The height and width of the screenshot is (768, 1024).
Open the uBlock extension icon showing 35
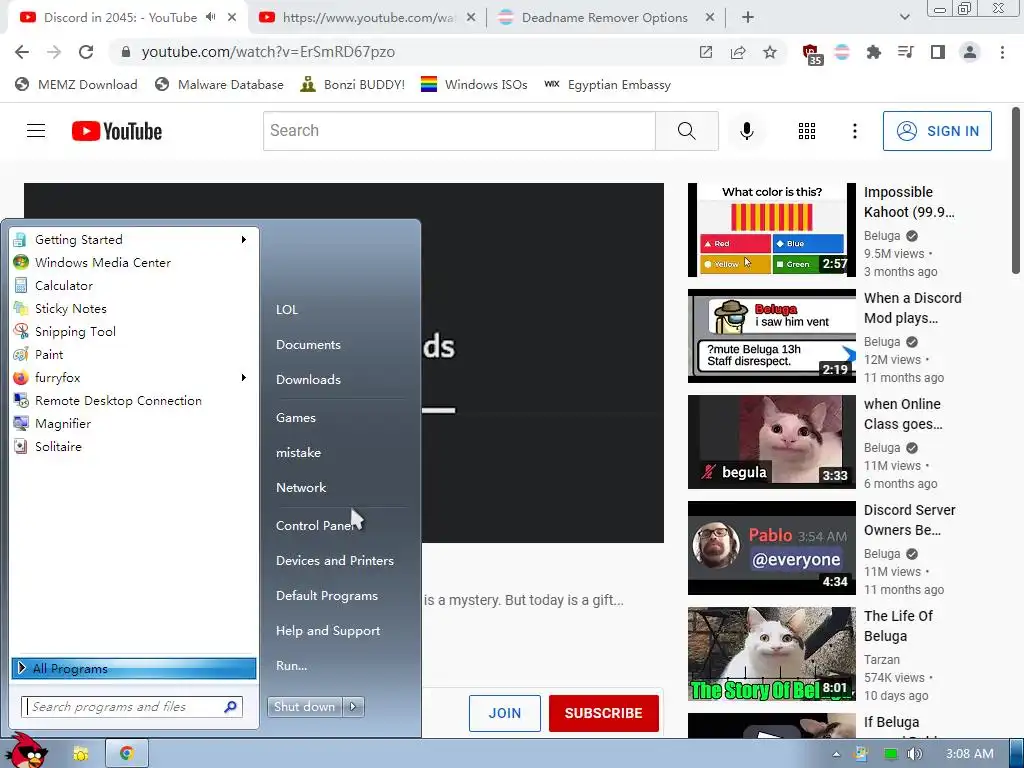[x=812, y=54]
